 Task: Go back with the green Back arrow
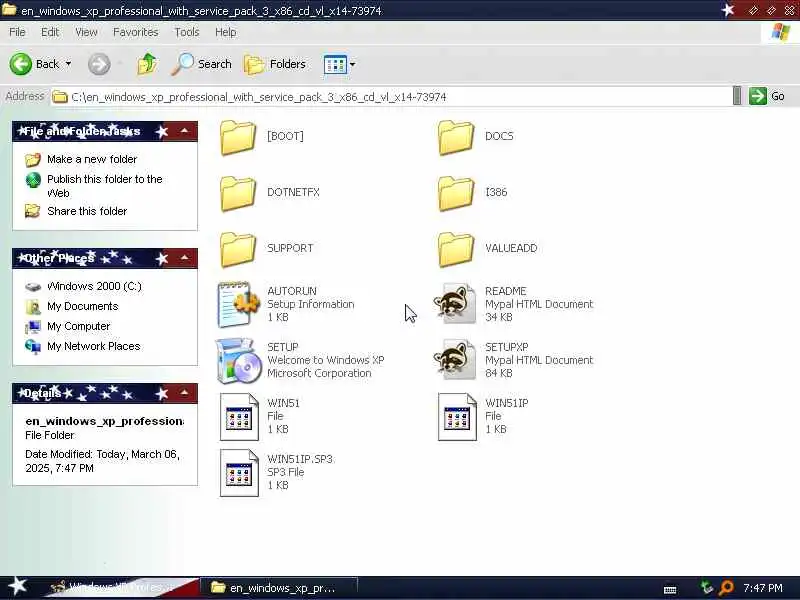pos(21,64)
